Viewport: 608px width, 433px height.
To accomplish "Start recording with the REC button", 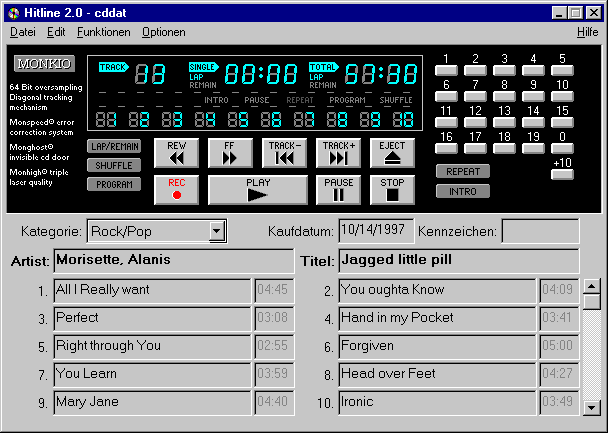I will [x=176, y=190].
